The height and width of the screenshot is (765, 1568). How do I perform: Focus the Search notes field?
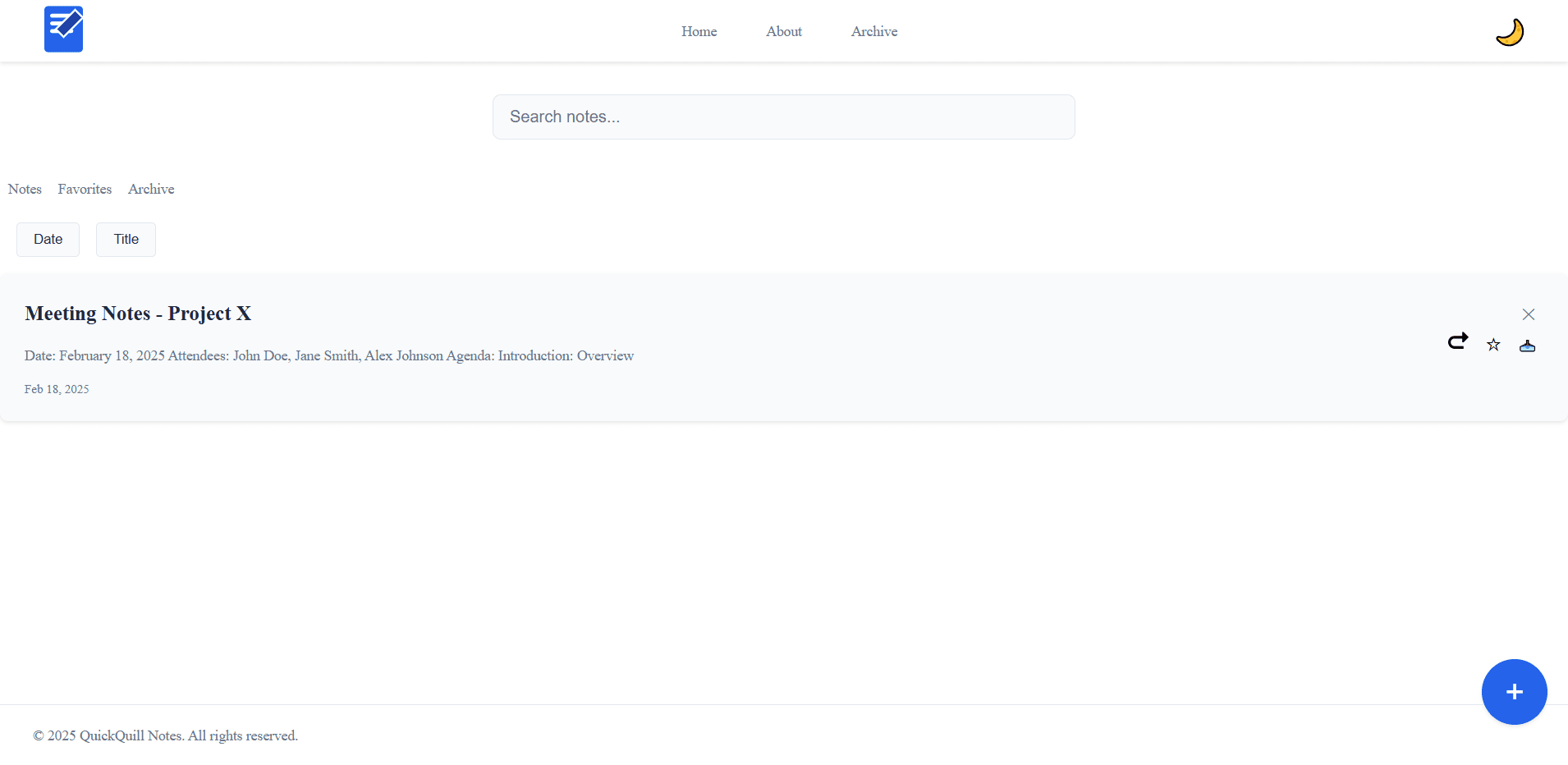[783, 117]
